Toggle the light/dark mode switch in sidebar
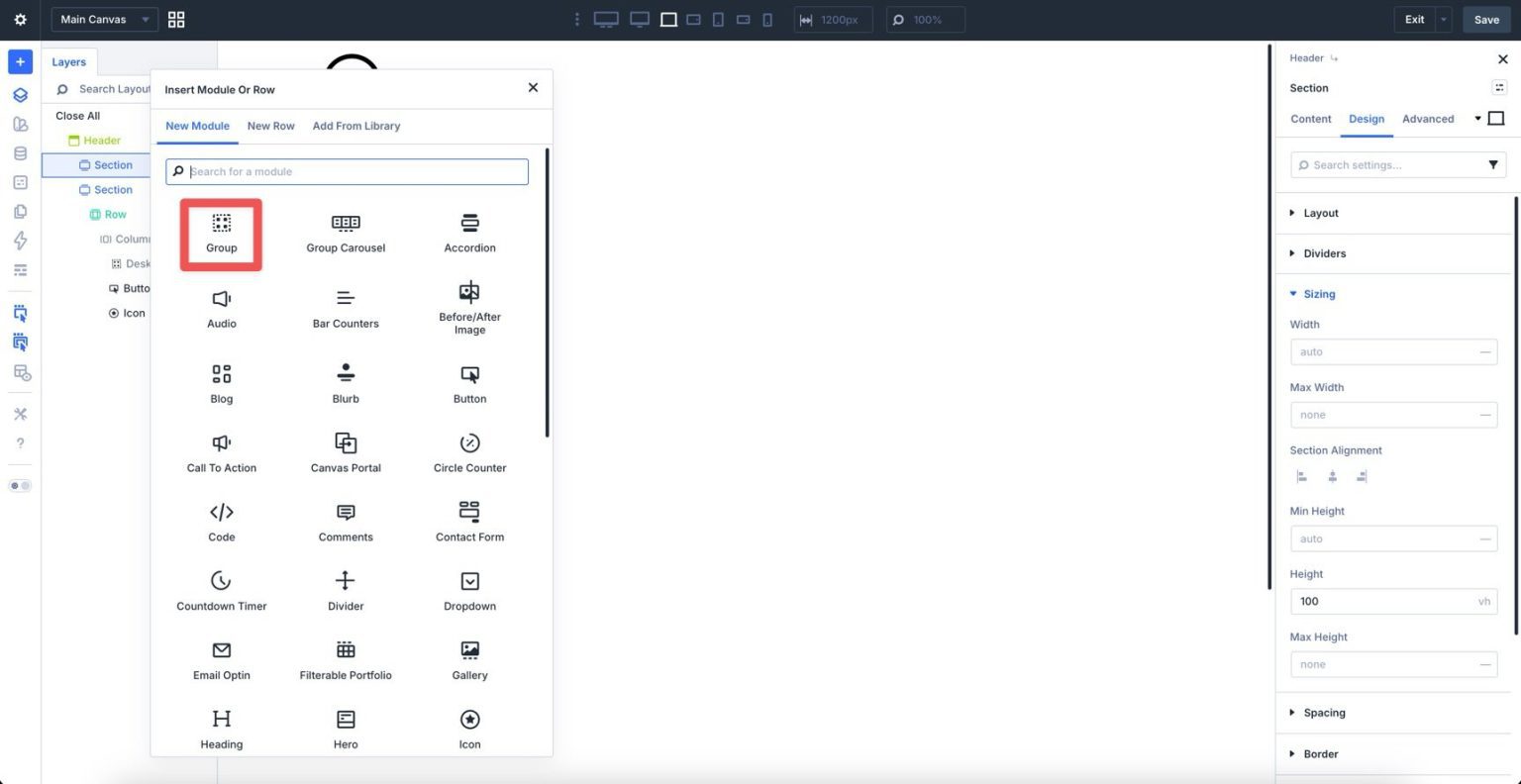Screen dimensions: 1521x784 tap(20, 486)
